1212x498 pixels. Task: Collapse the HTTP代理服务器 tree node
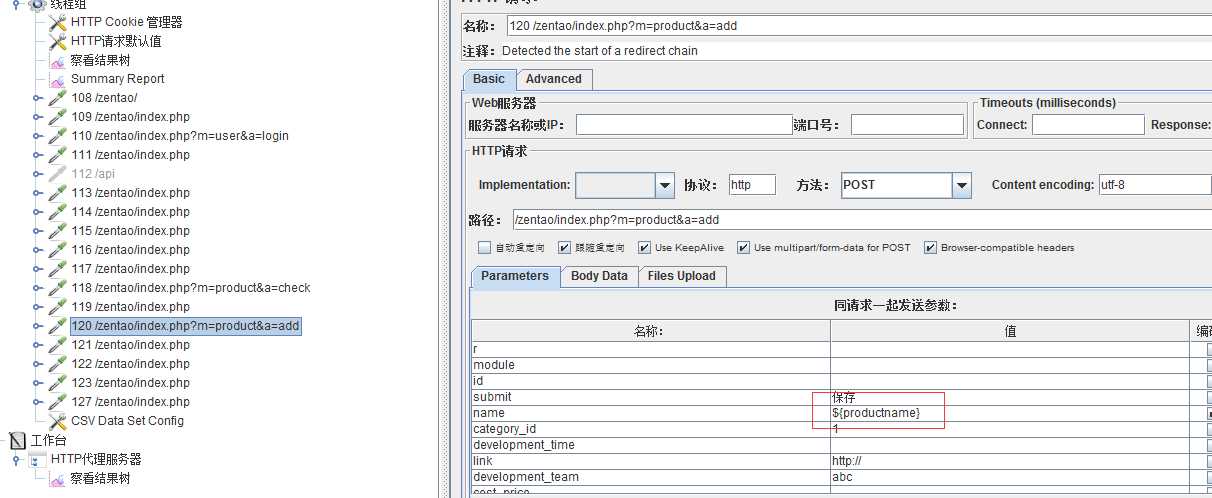click(x=17, y=459)
